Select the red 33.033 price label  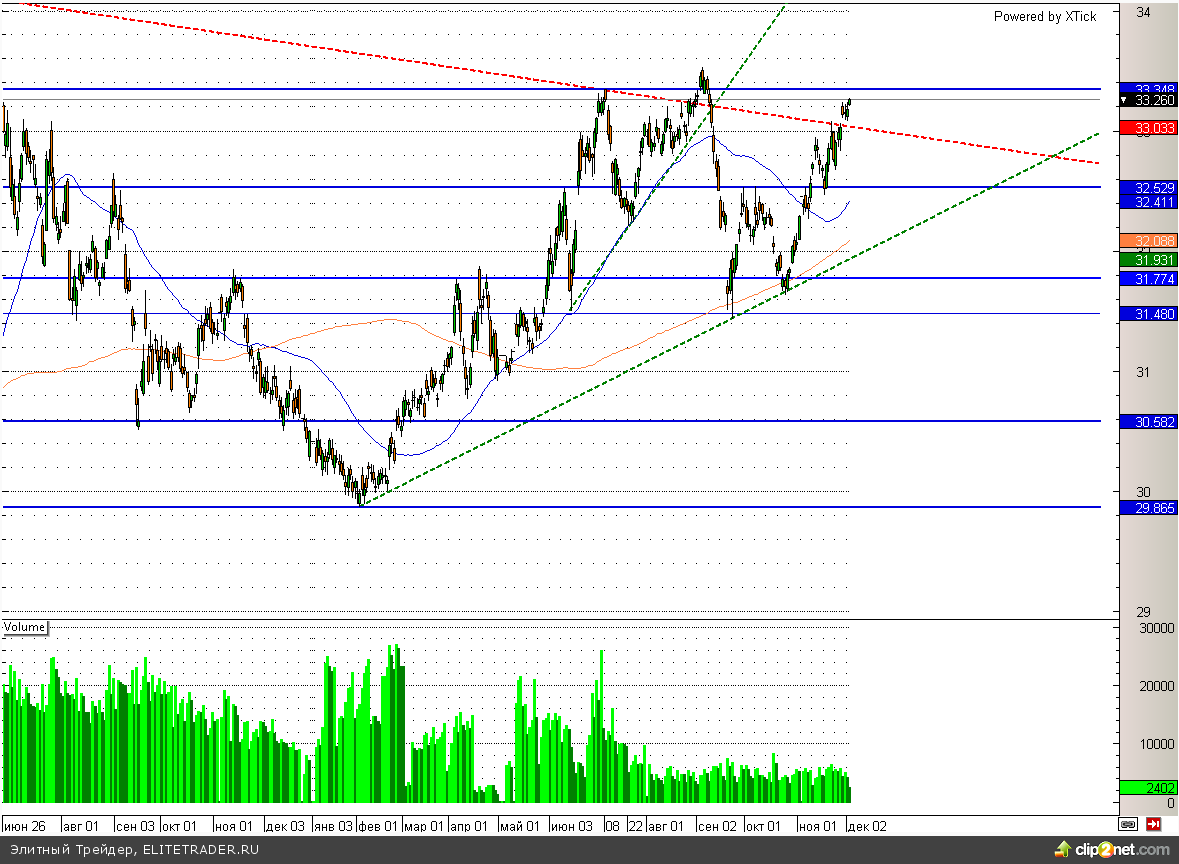coord(1149,128)
